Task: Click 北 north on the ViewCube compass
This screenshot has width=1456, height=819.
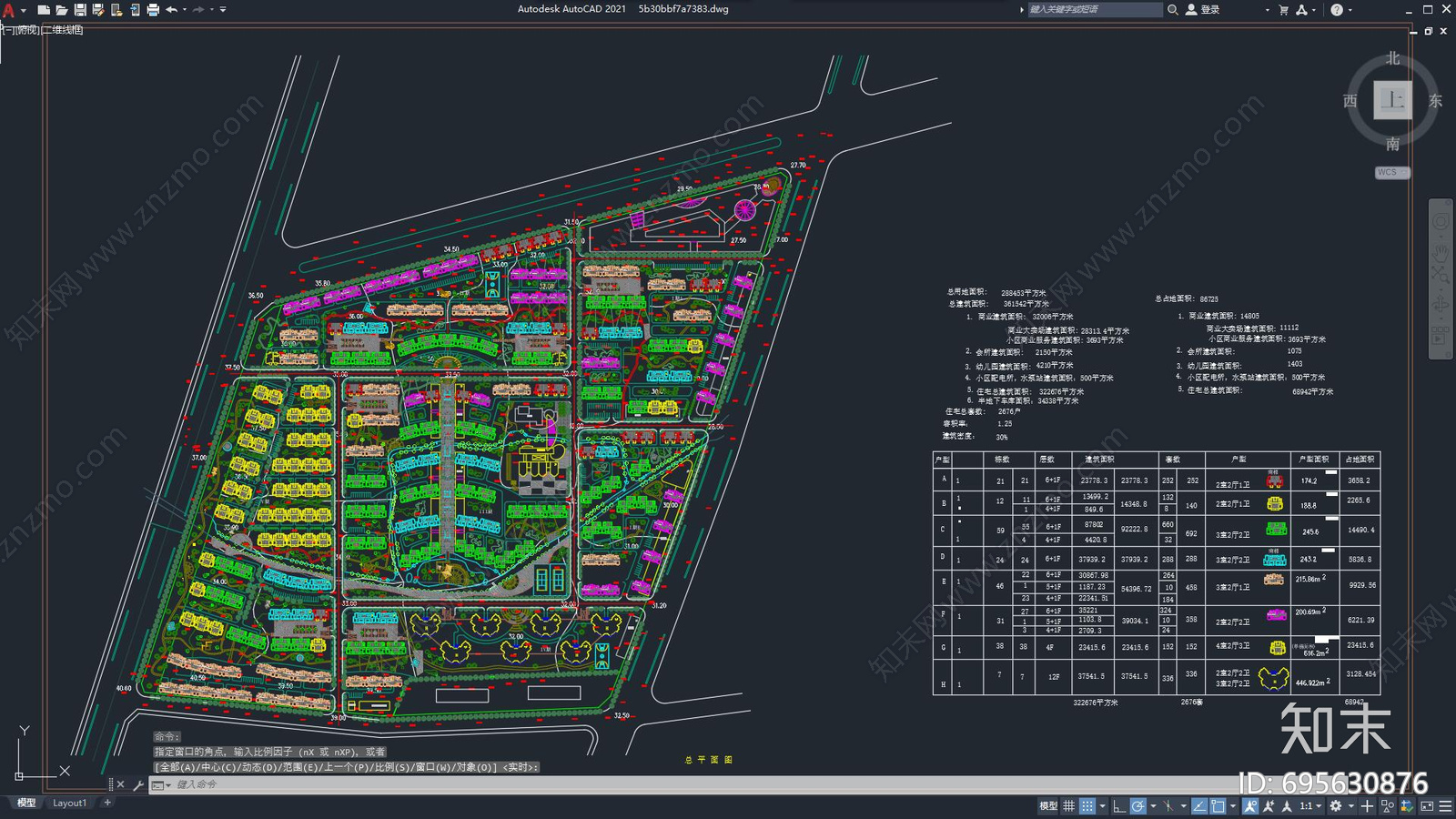Action: click(1392, 58)
